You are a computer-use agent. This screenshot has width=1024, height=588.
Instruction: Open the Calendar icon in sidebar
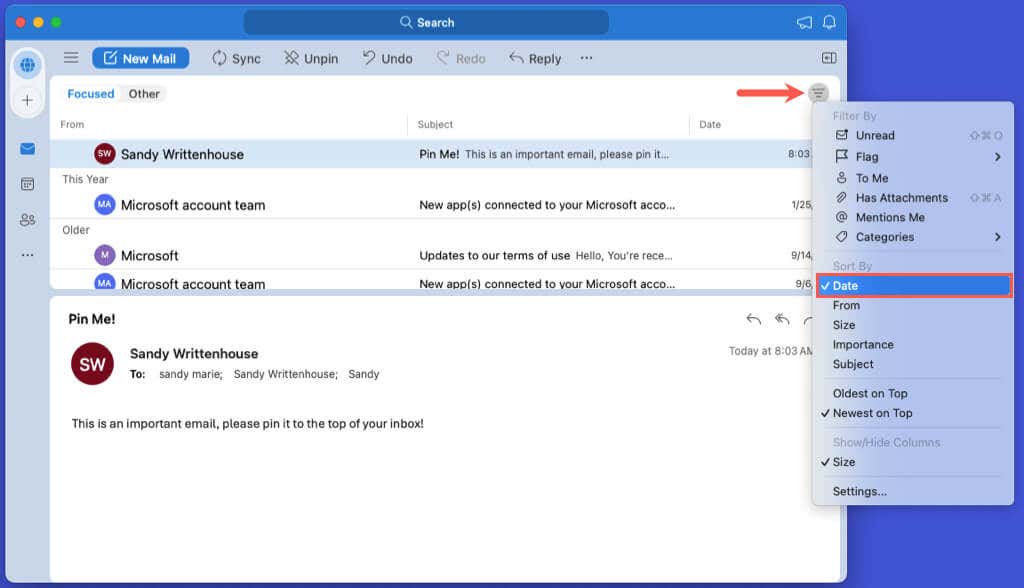click(x=27, y=184)
